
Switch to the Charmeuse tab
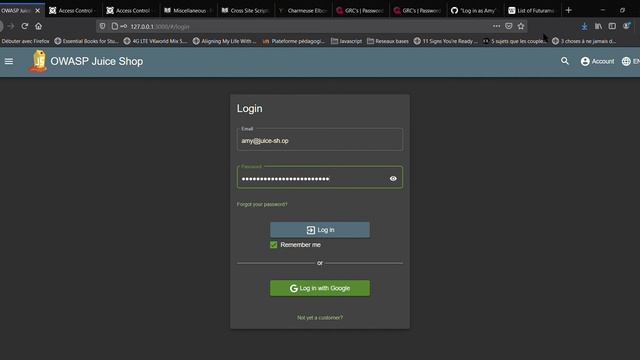tap(303, 11)
